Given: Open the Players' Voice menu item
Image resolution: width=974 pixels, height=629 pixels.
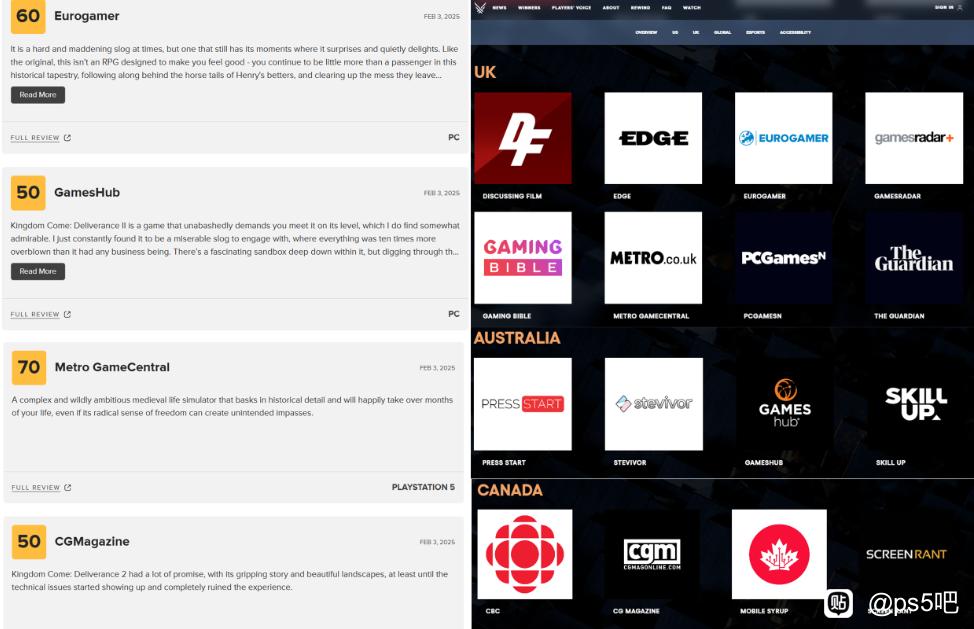Looking at the screenshot, I should [x=571, y=8].
